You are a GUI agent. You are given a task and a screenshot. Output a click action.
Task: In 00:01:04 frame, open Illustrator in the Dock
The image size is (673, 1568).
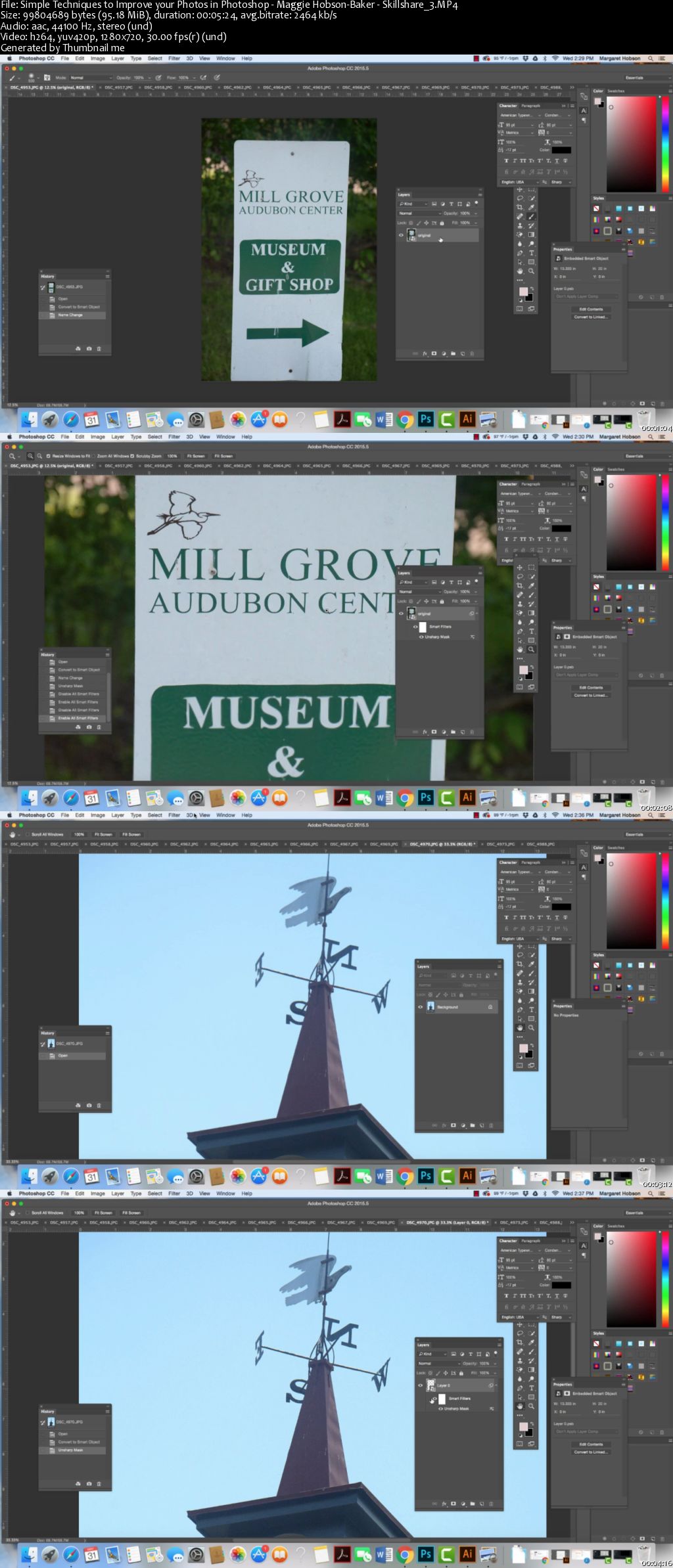(467, 419)
